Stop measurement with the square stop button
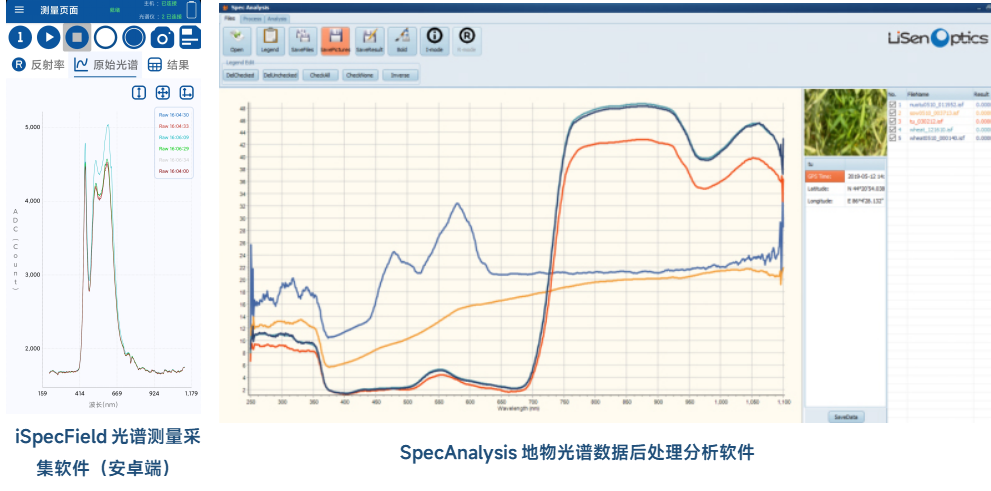 tap(77, 38)
